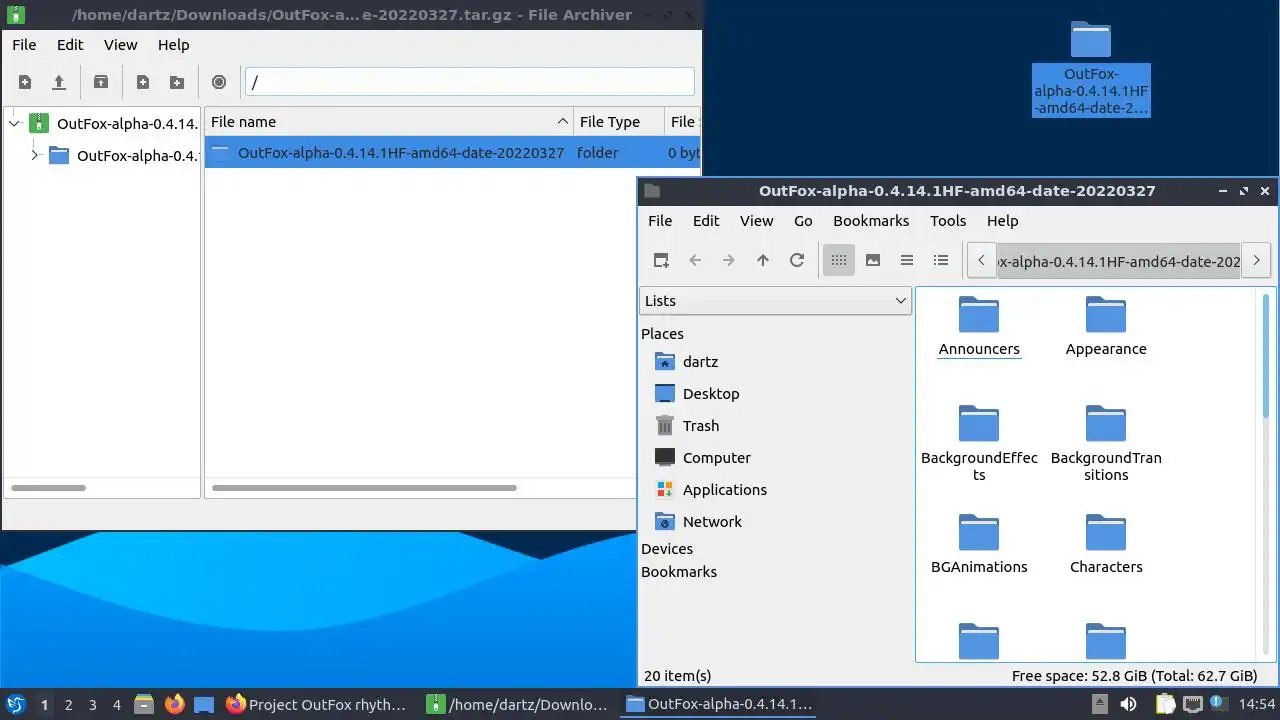Launch Firefox from the taskbar quick launcher
The height and width of the screenshot is (720, 1280).
pyautogui.click(x=174, y=704)
